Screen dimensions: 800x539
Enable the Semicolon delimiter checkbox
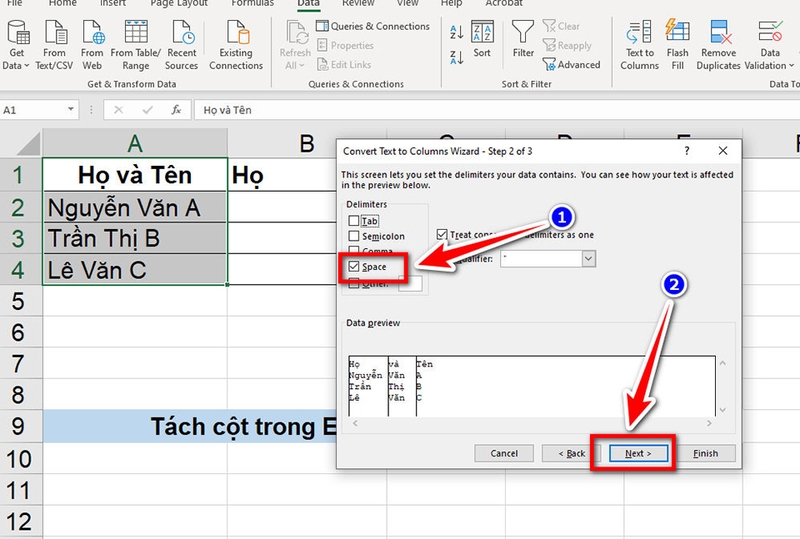click(354, 236)
